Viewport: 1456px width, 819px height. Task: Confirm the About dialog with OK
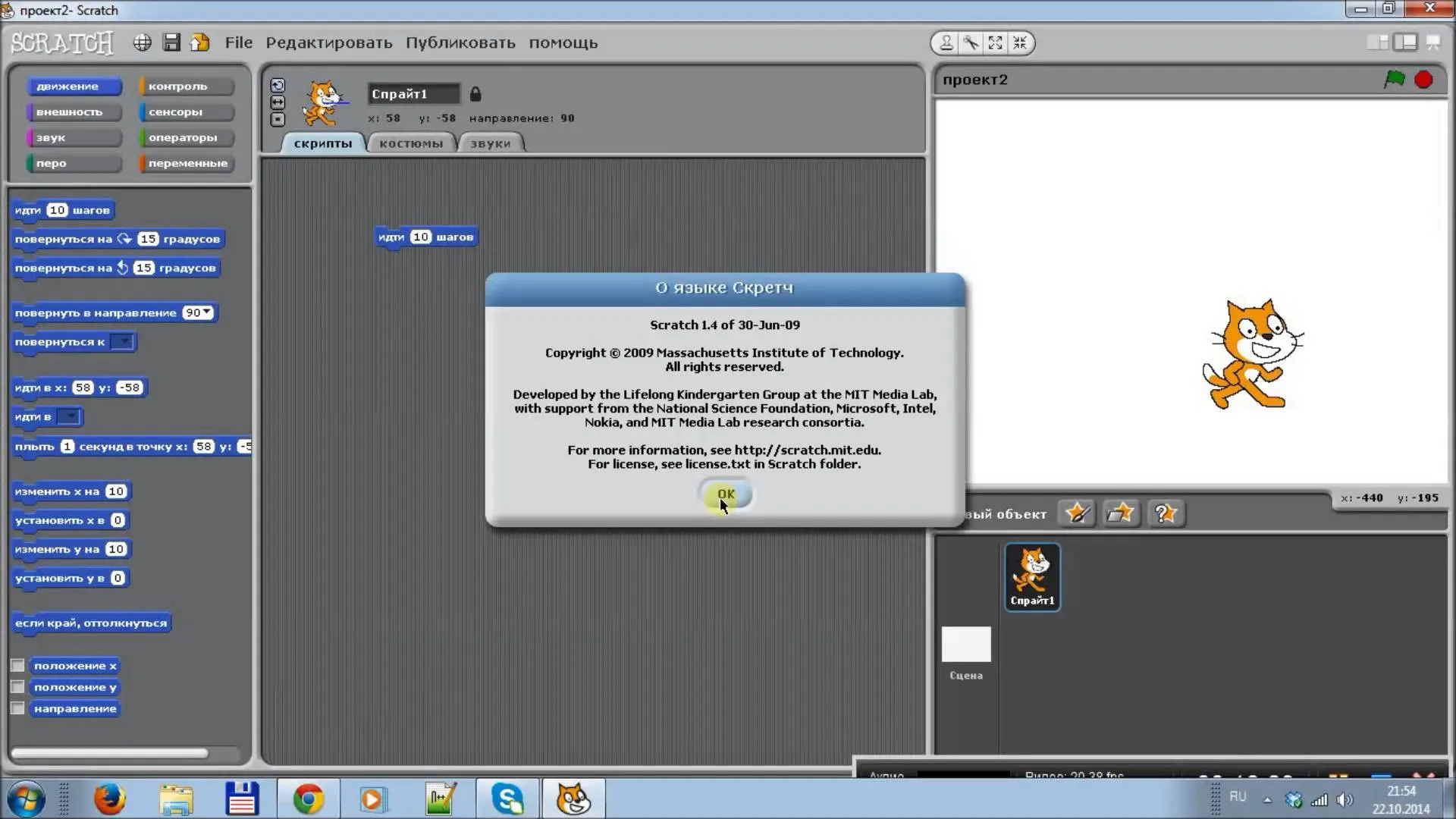click(726, 494)
